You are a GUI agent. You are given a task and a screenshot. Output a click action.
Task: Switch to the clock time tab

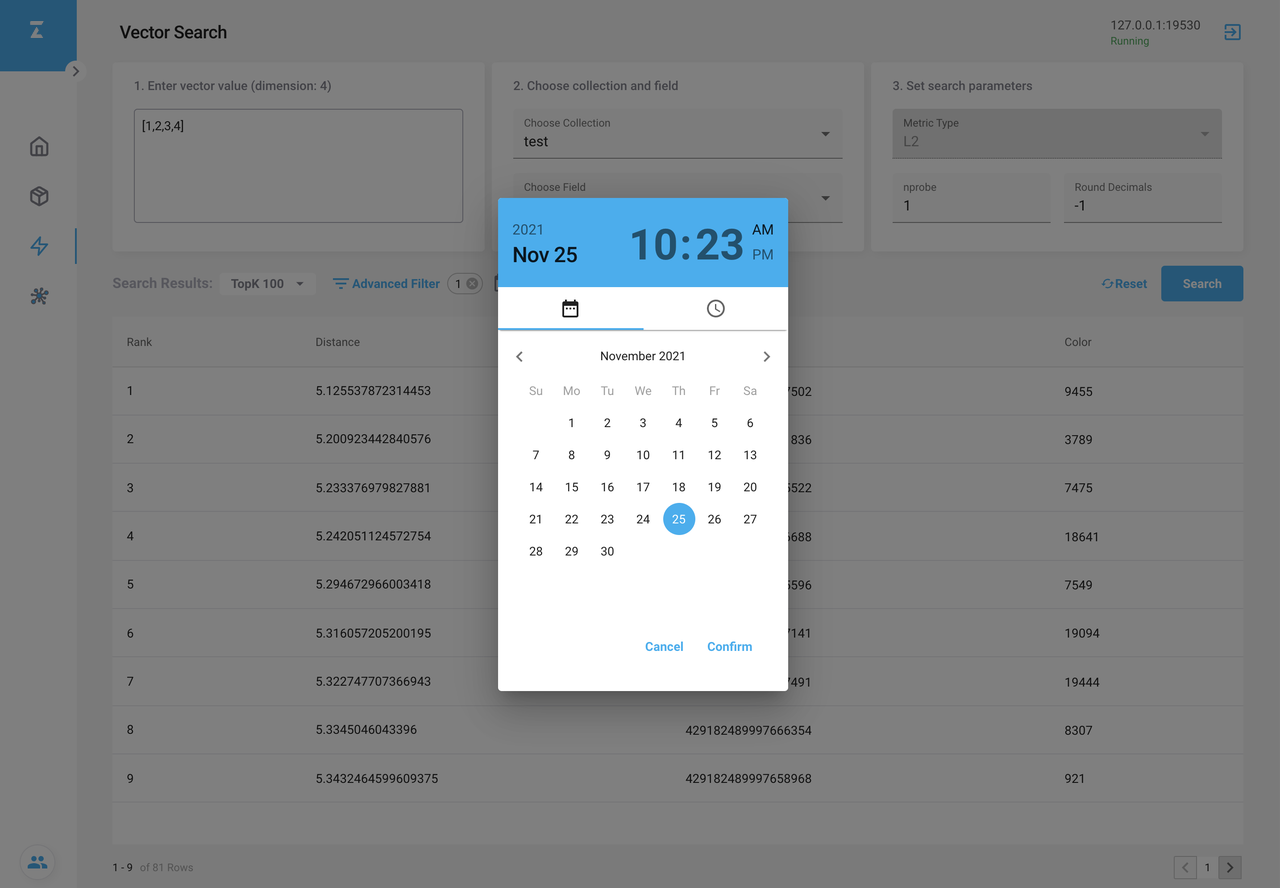click(715, 309)
